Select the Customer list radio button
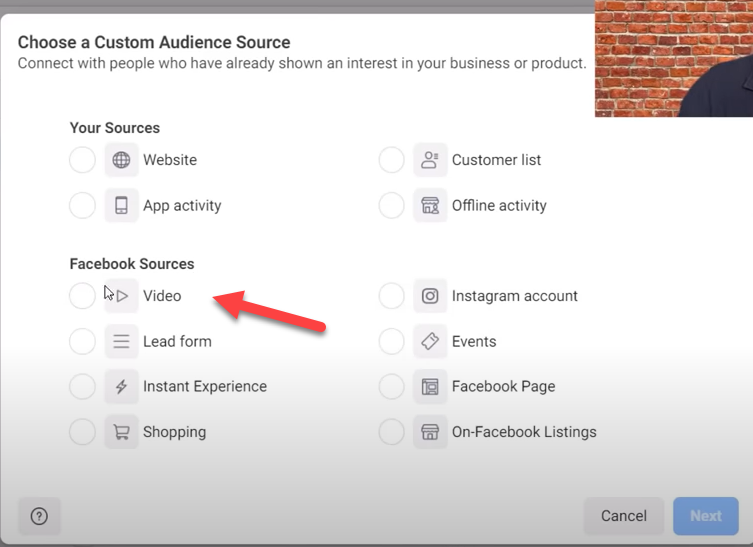This screenshot has width=753, height=547. [x=391, y=160]
